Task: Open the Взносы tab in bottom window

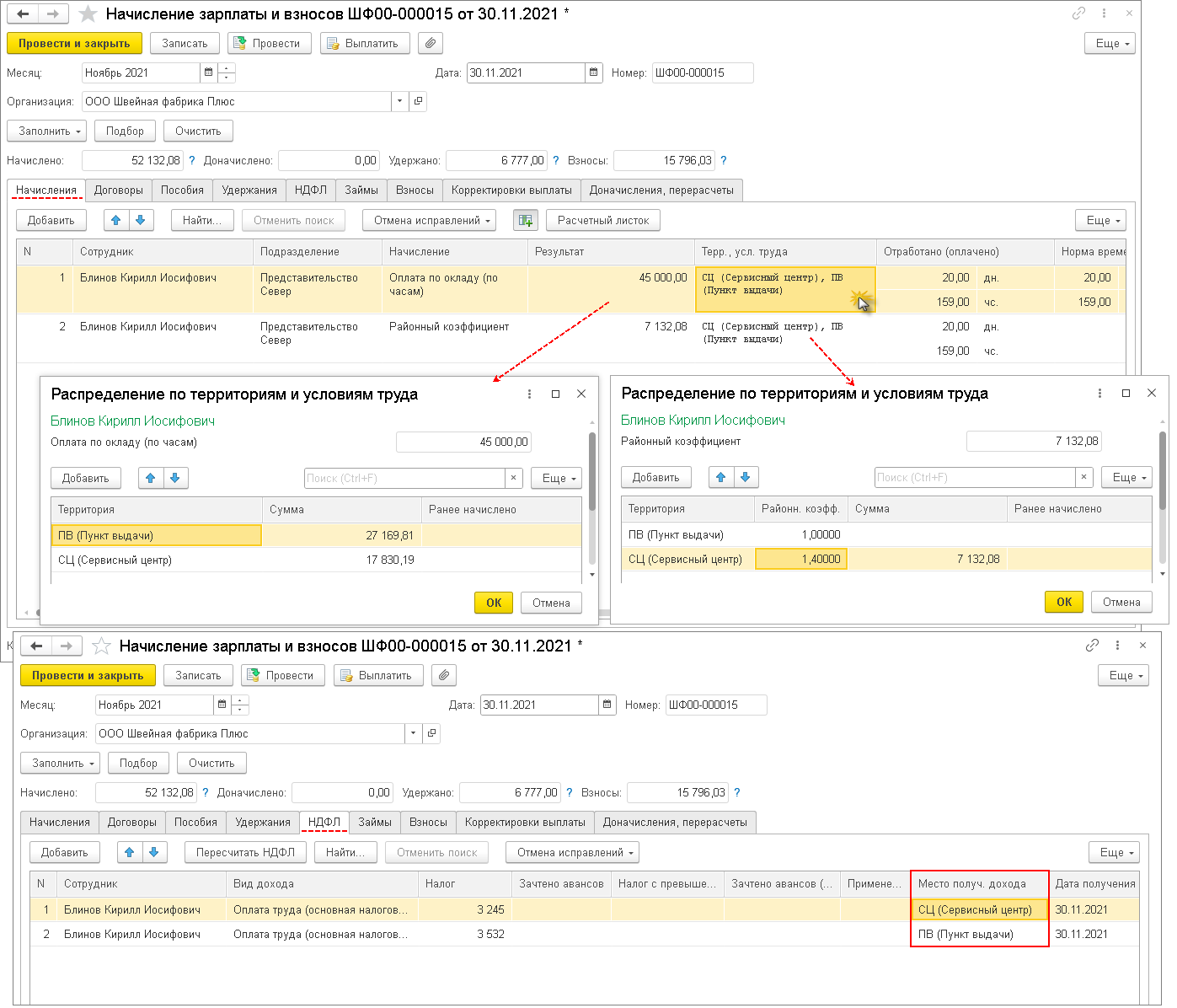Action: [x=428, y=822]
